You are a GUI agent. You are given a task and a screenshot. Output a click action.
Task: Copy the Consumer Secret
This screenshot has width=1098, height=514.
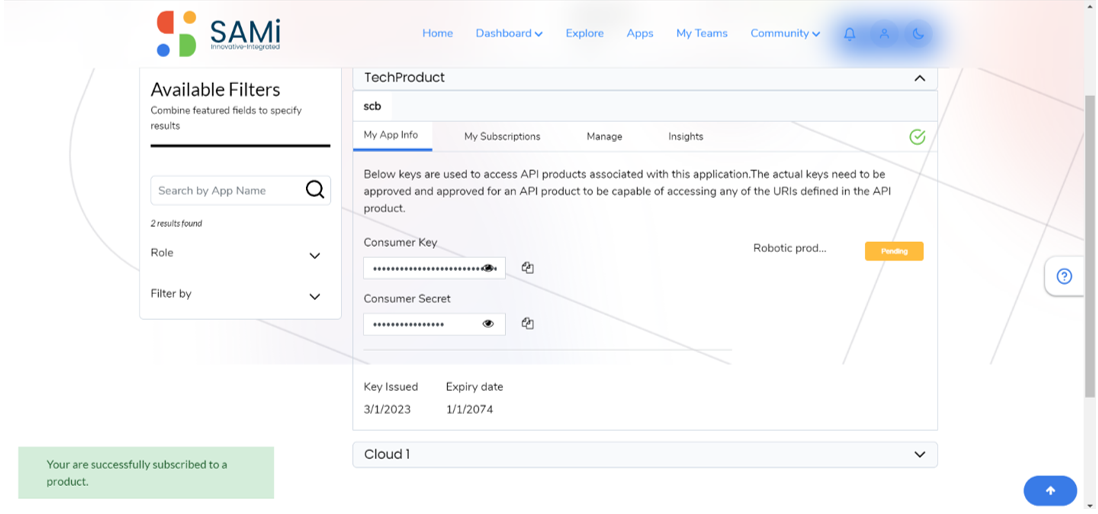(x=528, y=324)
